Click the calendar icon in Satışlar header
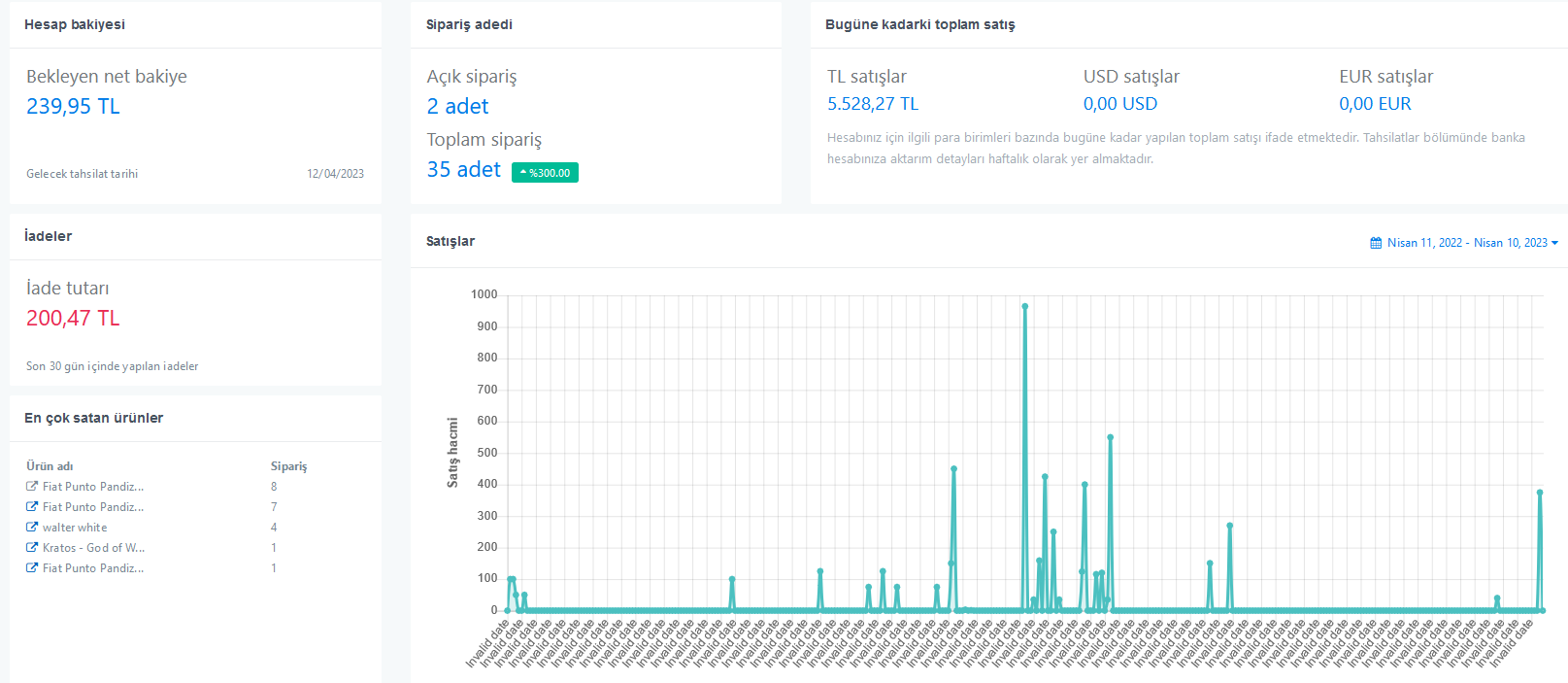Screen dimensions: 1568x683 (1376, 243)
